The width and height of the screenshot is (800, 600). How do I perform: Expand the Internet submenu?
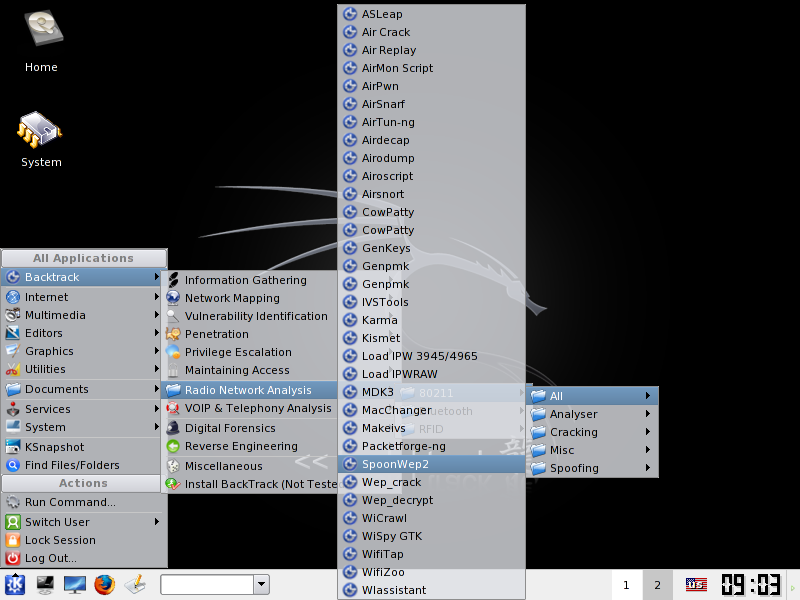(x=82, y=297)
